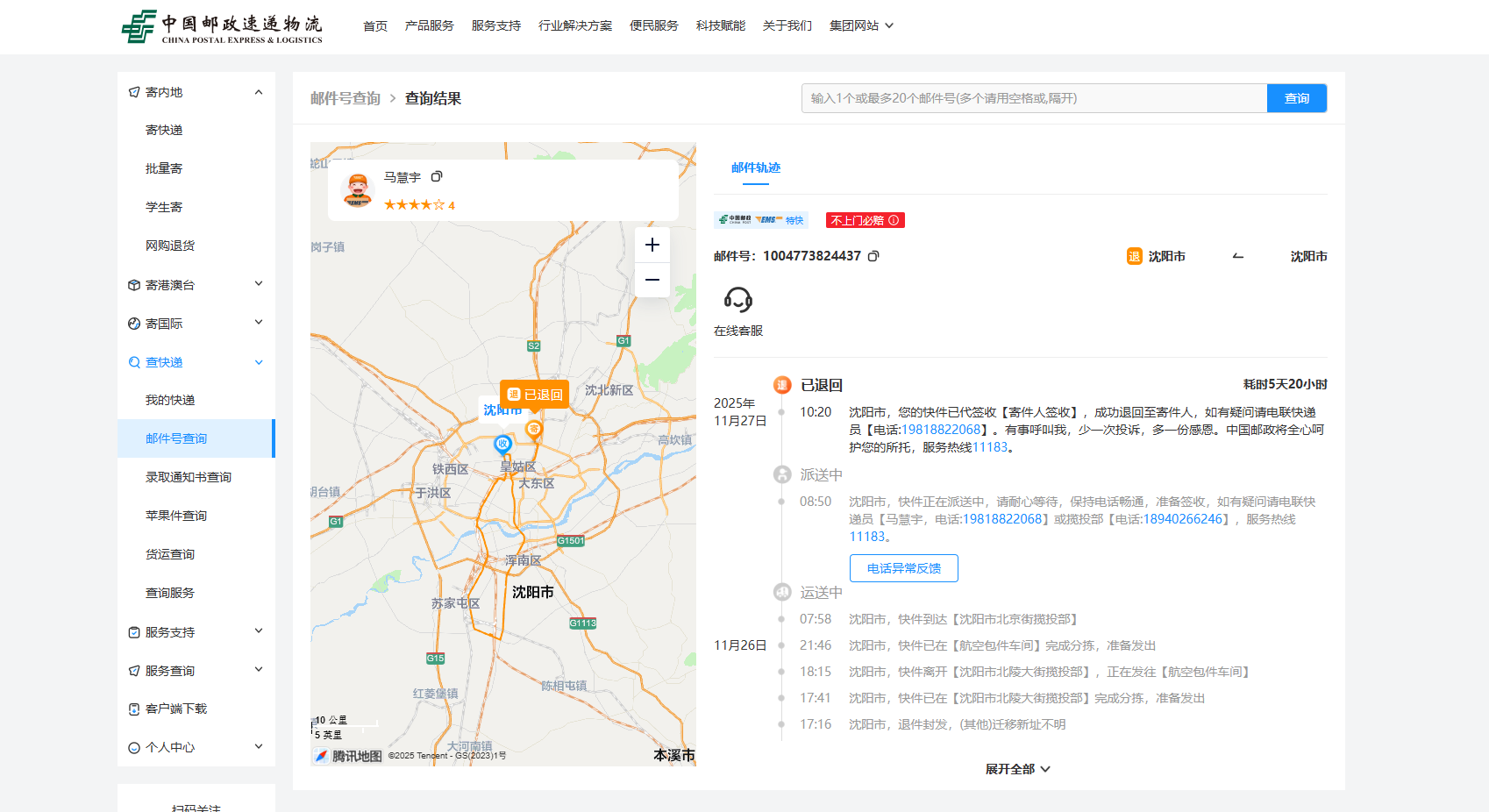The width and height of the screenshot is (1489, 812).
Task: Zoom in on the map
Action: click(652, 246)
